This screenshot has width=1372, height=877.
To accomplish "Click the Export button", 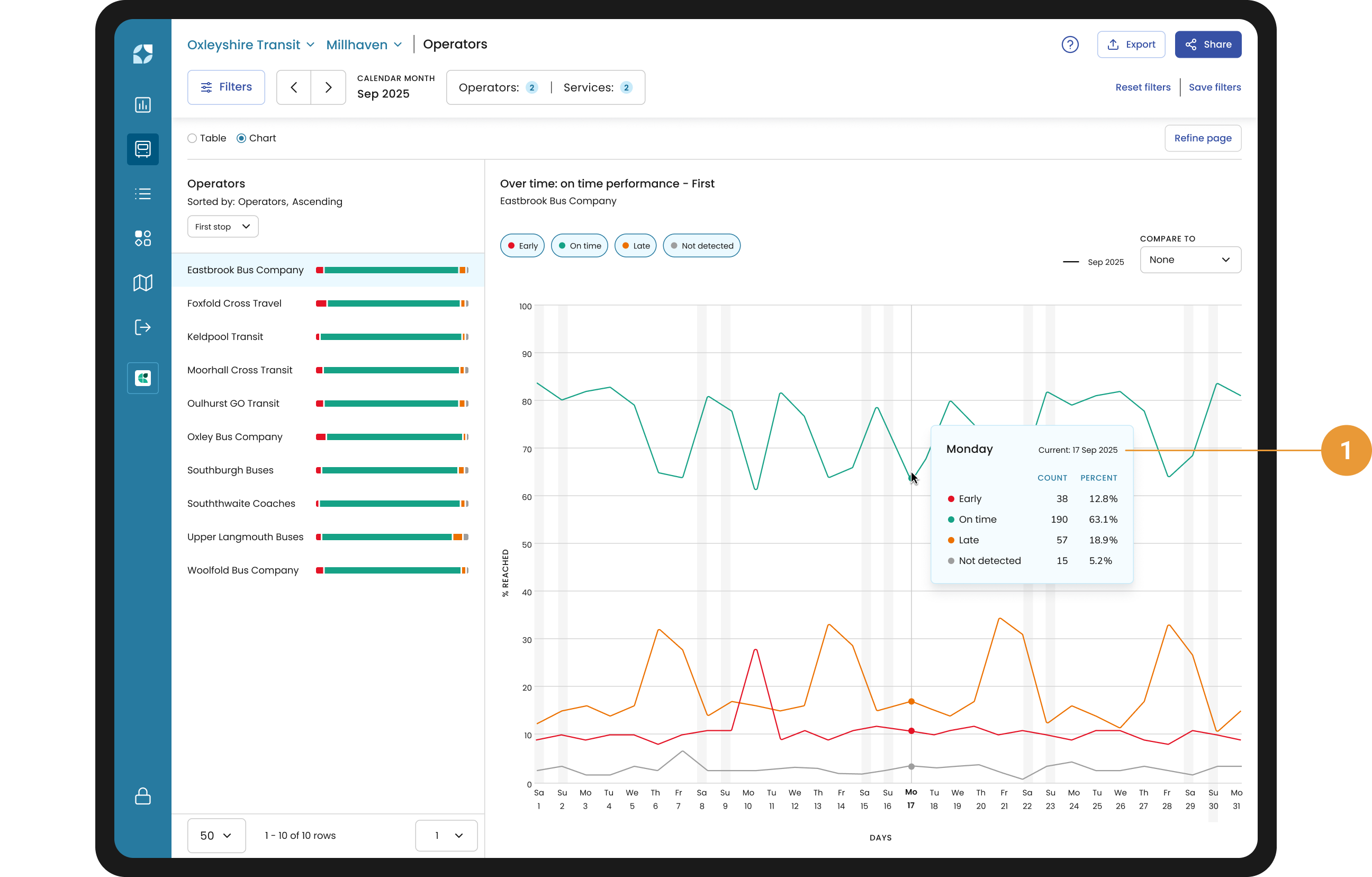I will point(1131,44).
